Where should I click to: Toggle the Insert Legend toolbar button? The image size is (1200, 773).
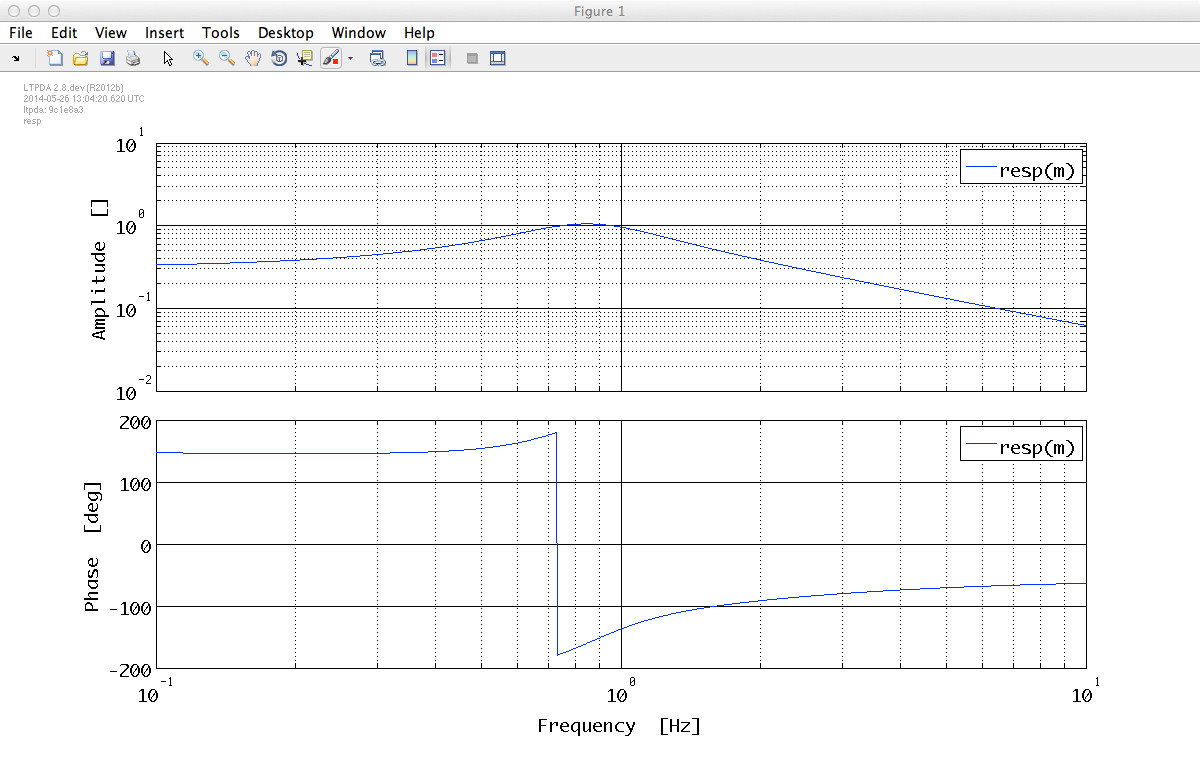(x=437, y=59)
